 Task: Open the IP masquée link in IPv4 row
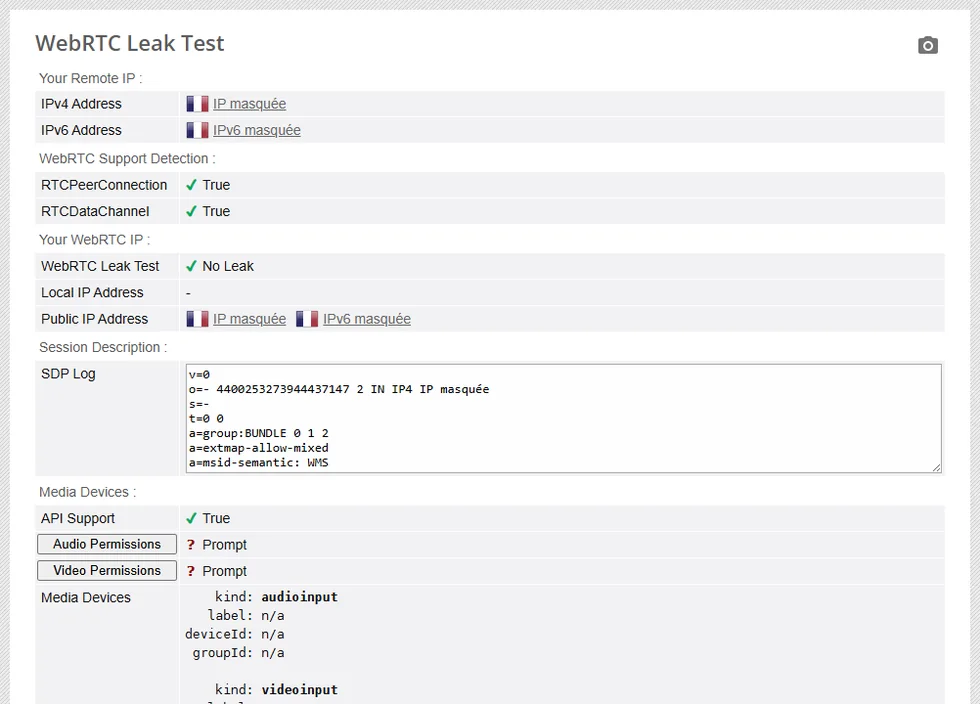[x=249, y=104]
